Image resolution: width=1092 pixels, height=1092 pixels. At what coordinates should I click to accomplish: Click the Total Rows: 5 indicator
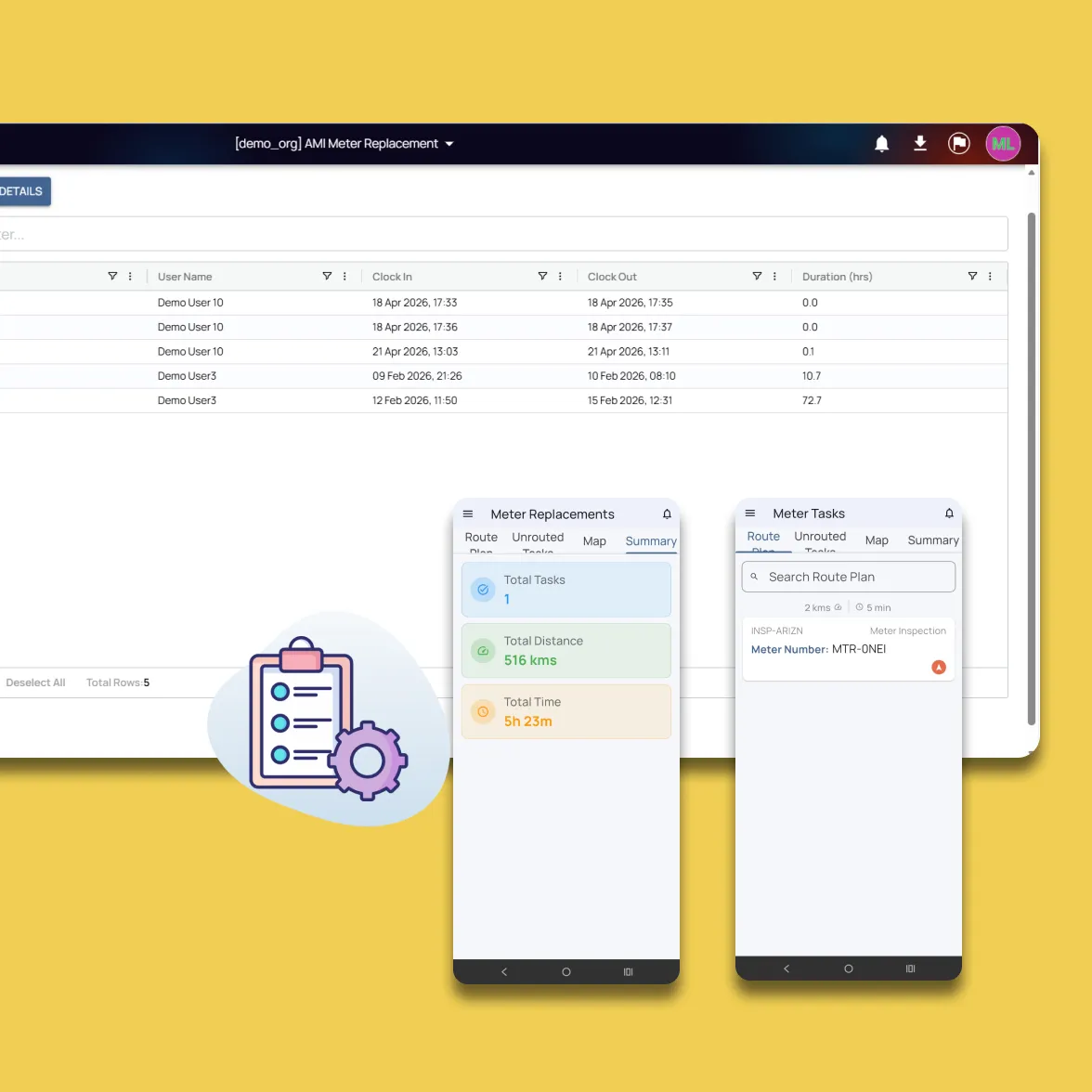pos(118,682)
